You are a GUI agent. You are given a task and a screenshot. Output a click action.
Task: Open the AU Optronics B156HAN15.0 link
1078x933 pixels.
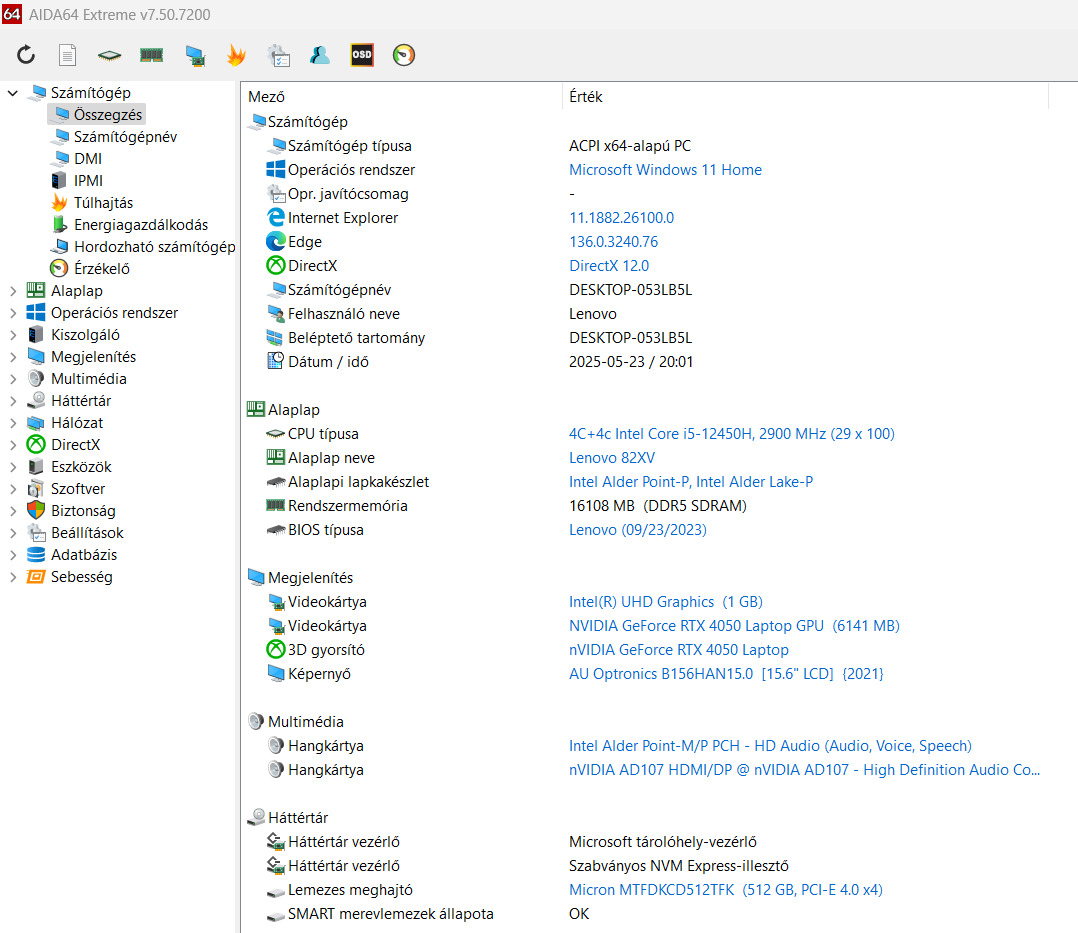(x=726, y=674)
